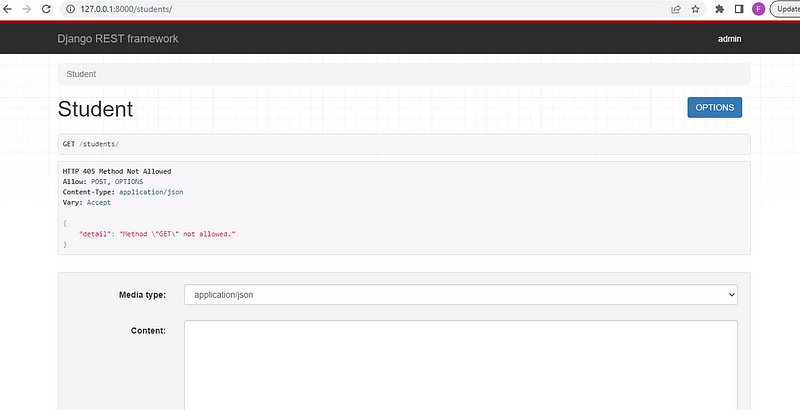Bookmark this page with the star icon

[x=695, y=9]
